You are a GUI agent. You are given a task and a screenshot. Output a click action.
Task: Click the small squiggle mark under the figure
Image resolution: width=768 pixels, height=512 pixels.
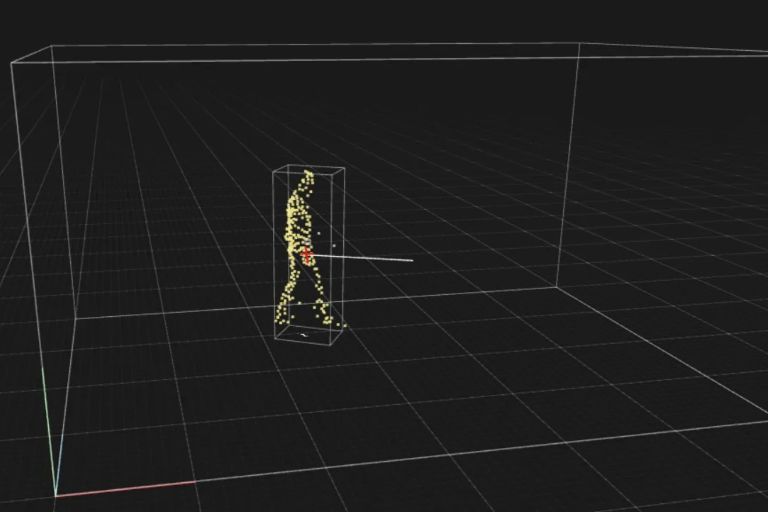(303, 335)
